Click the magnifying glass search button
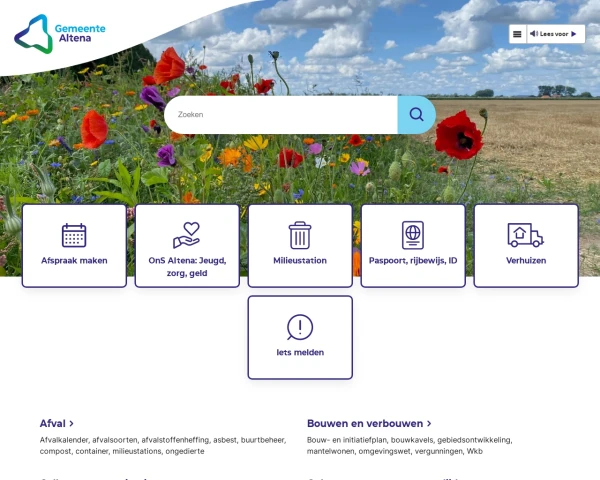Screen dimensions: 600x480 416,114
